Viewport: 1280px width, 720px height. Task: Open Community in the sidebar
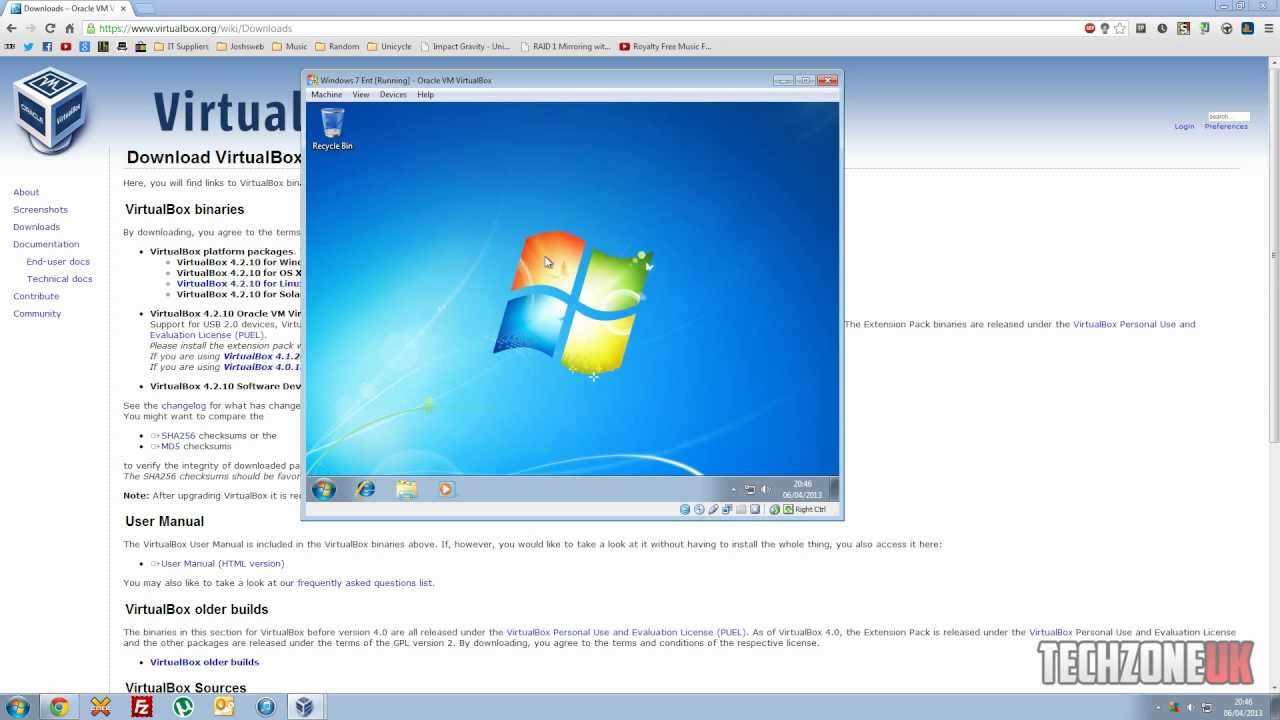tap(37, 314)
